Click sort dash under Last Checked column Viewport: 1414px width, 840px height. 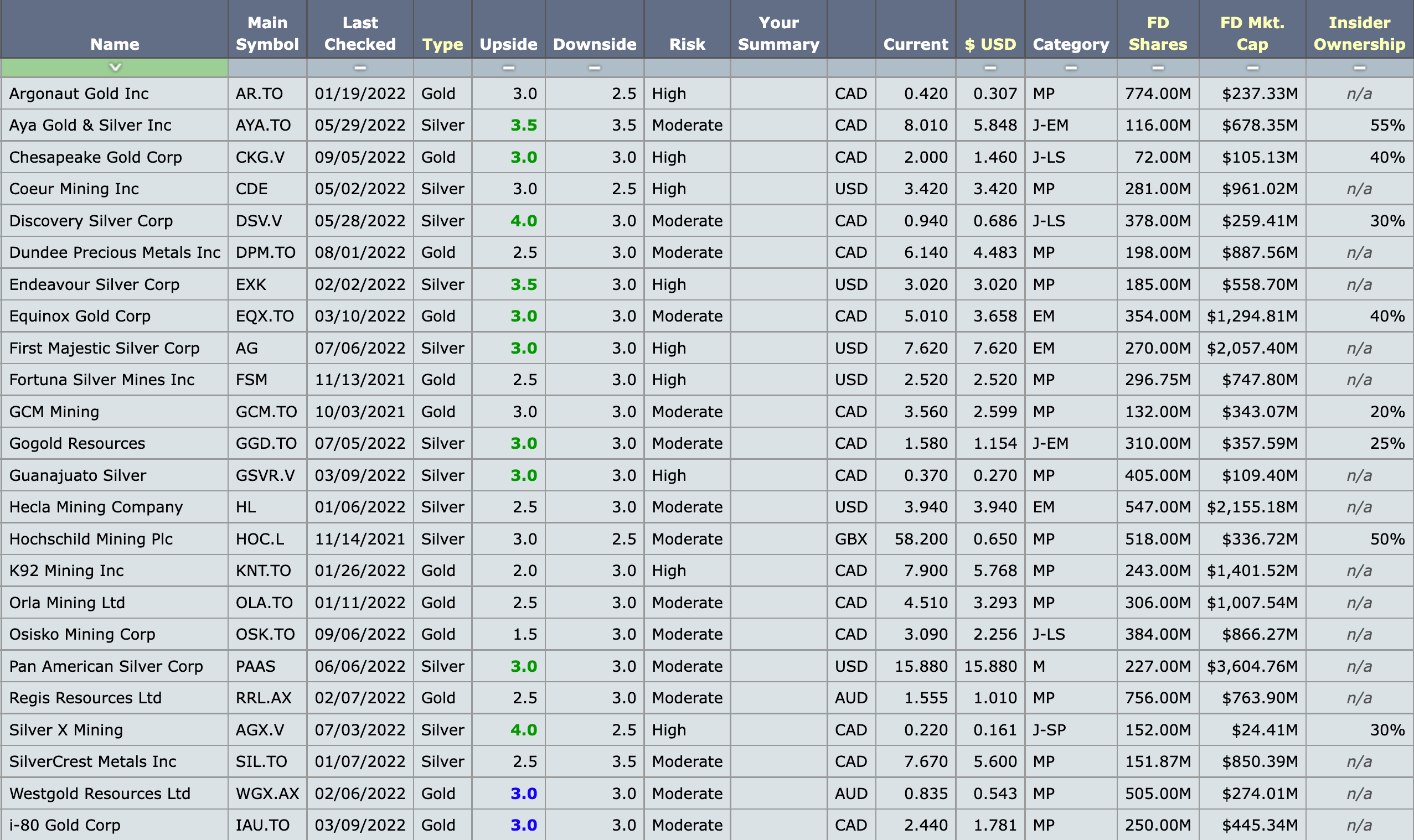point(359,68)
